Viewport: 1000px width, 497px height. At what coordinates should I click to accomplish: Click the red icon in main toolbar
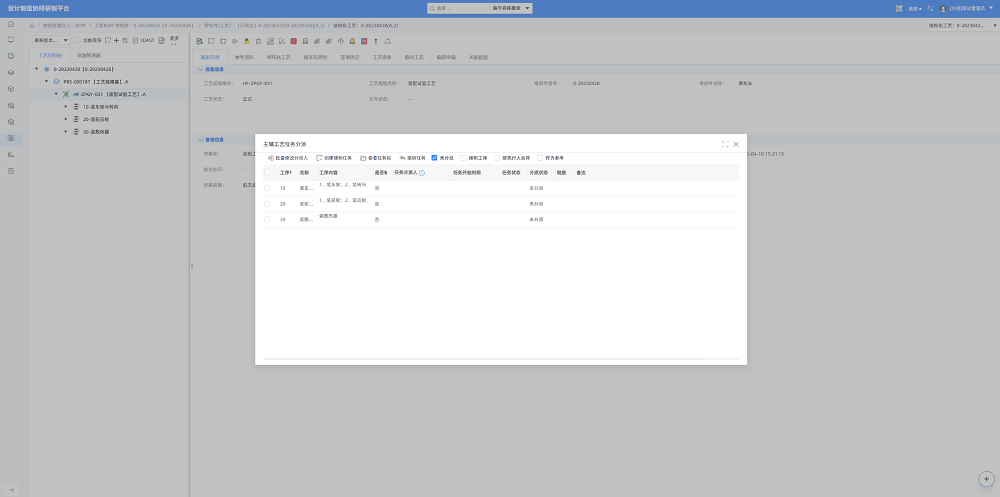[293, 41]
